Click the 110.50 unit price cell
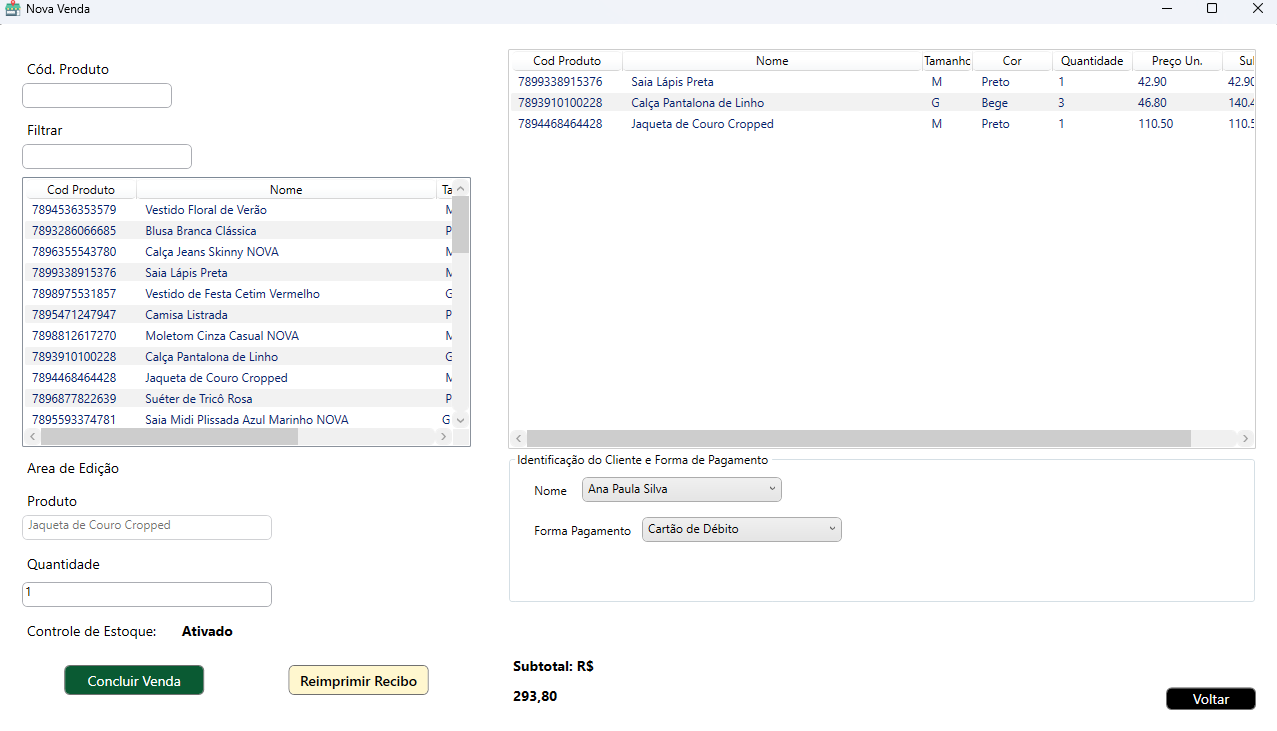 tap(1156, 124)
